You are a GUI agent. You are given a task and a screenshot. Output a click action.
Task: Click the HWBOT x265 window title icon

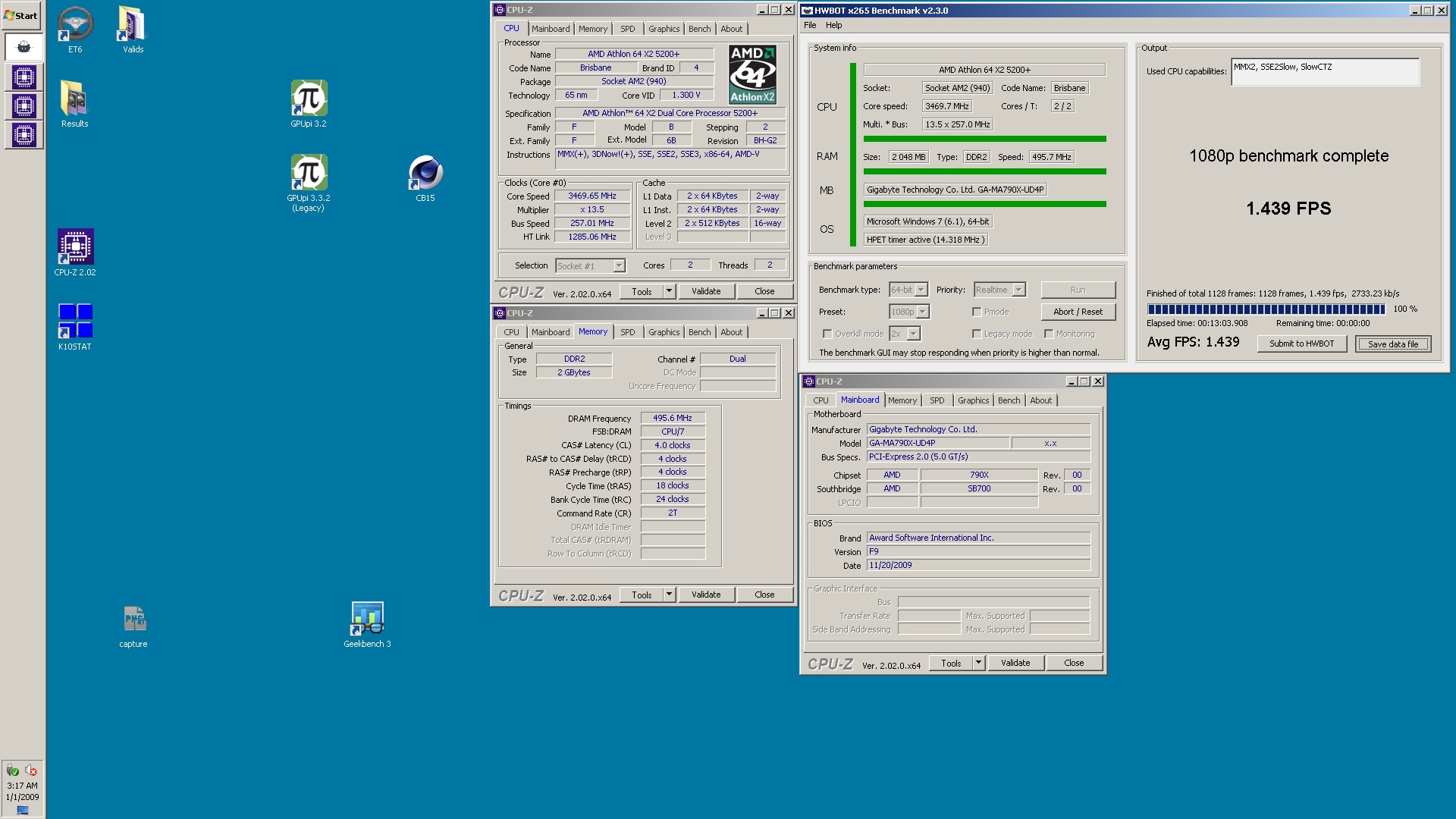click(x=808, y=11)
